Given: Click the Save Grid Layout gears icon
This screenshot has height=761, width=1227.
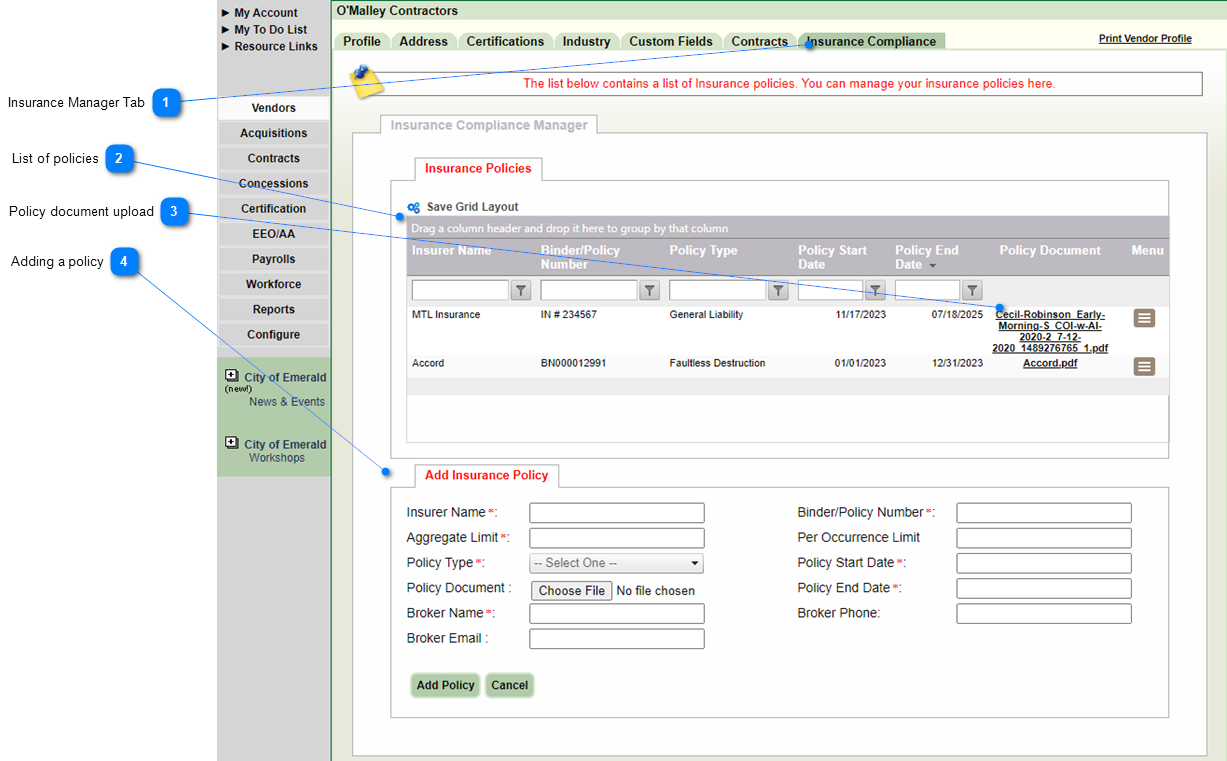Looking at the screenshot, I should pos(414,208).
